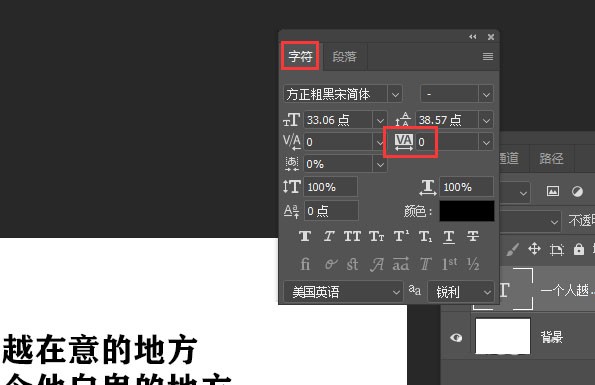Expand the font size dropdown arrow
Viewport: 595px width, 385px height.
tap(380, 121)
